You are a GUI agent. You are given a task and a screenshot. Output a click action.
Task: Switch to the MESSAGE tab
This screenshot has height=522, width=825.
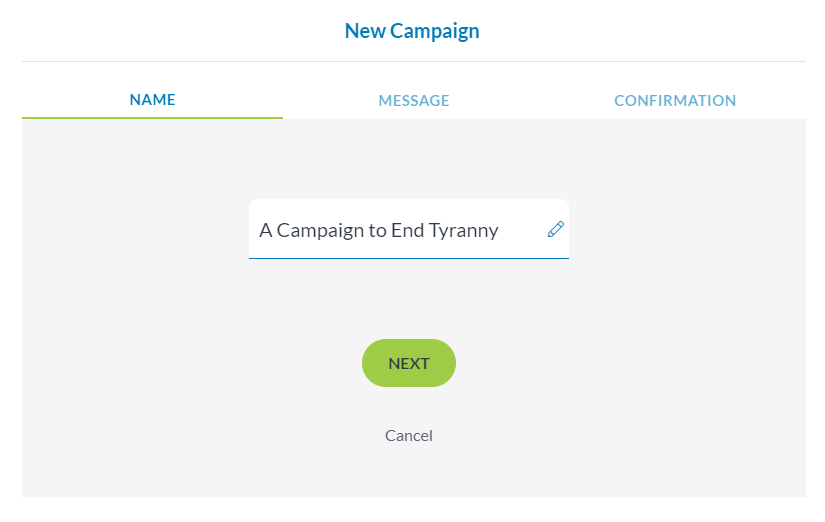pyautogui.click(x=413, y=100)
